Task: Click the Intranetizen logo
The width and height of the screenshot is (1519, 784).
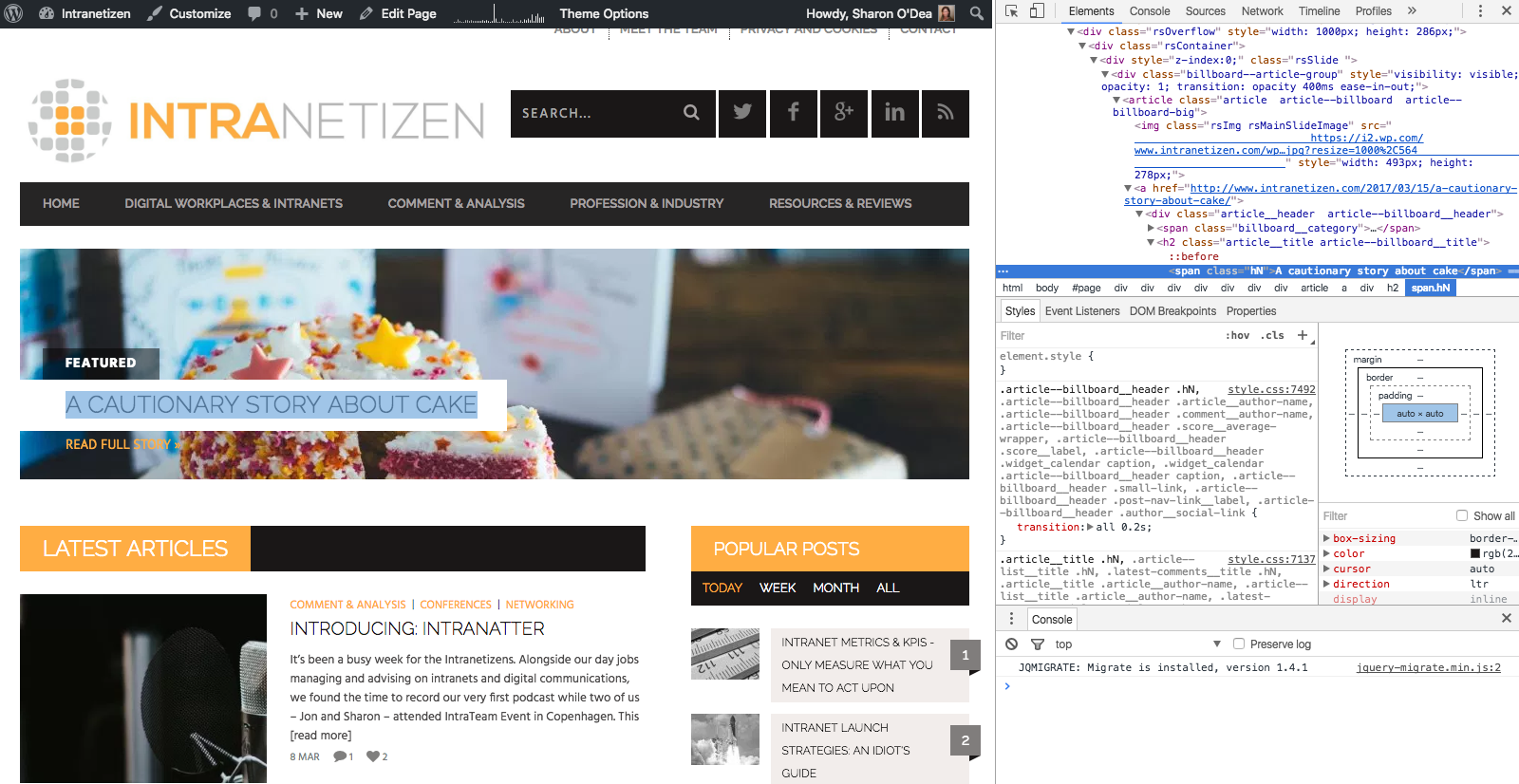Action: coord(256,121)
